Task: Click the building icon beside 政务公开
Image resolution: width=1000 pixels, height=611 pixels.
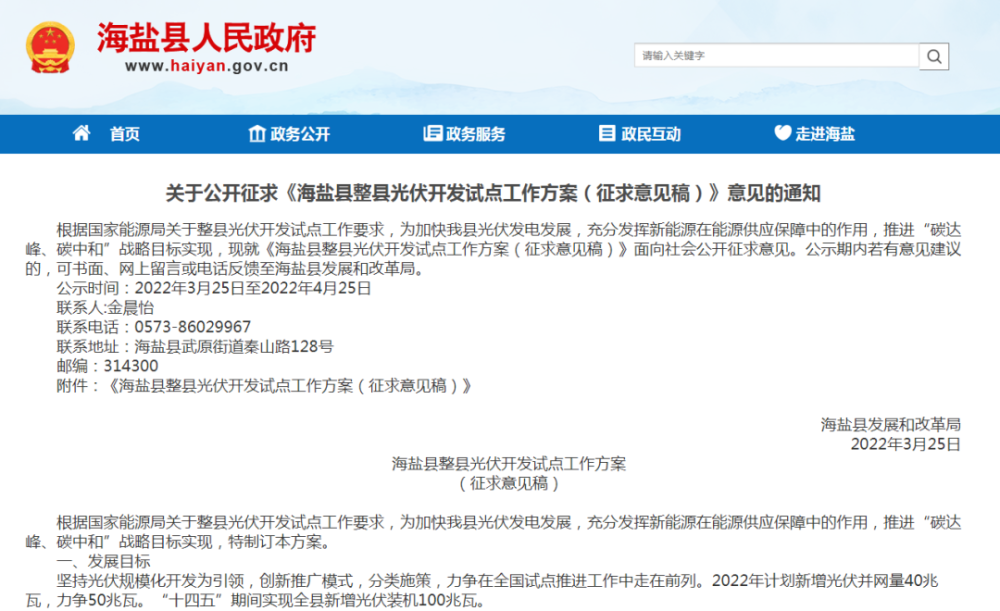Action: coord(257,134)
